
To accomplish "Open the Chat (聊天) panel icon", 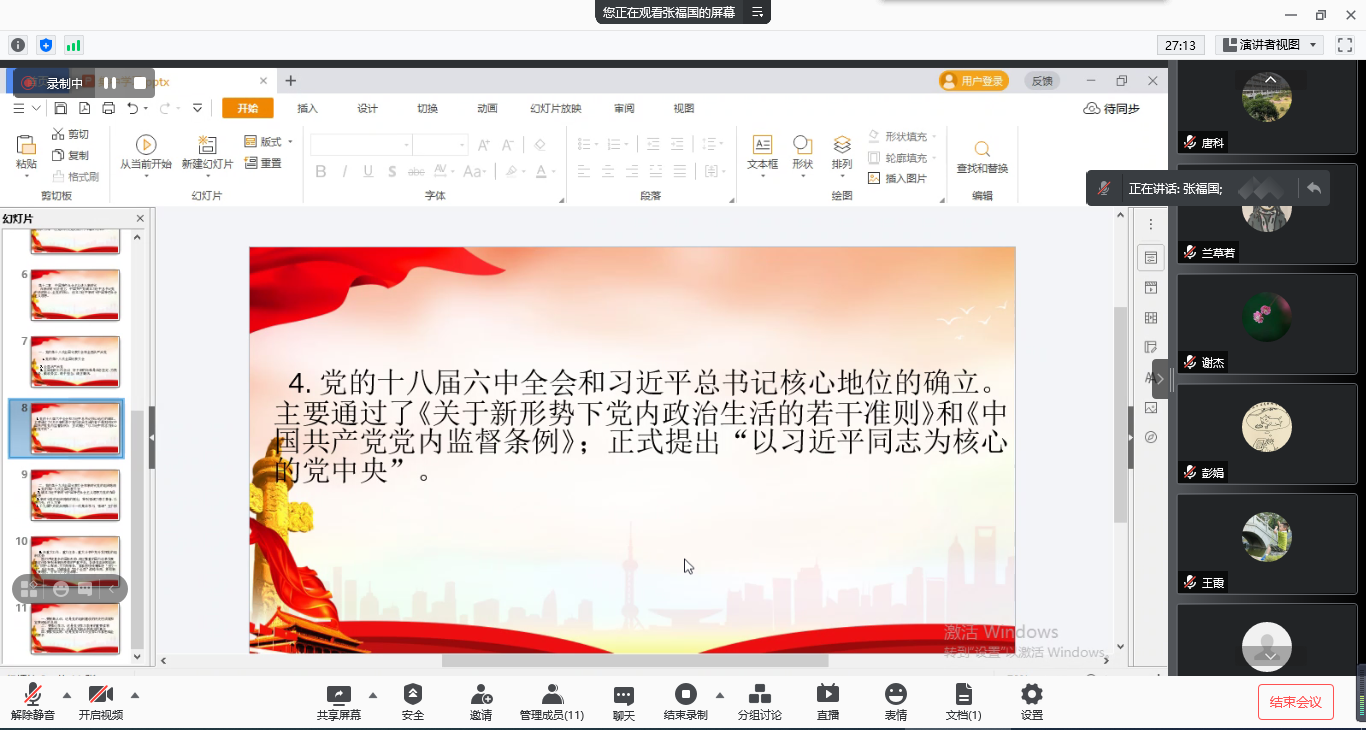I will 624,695.
